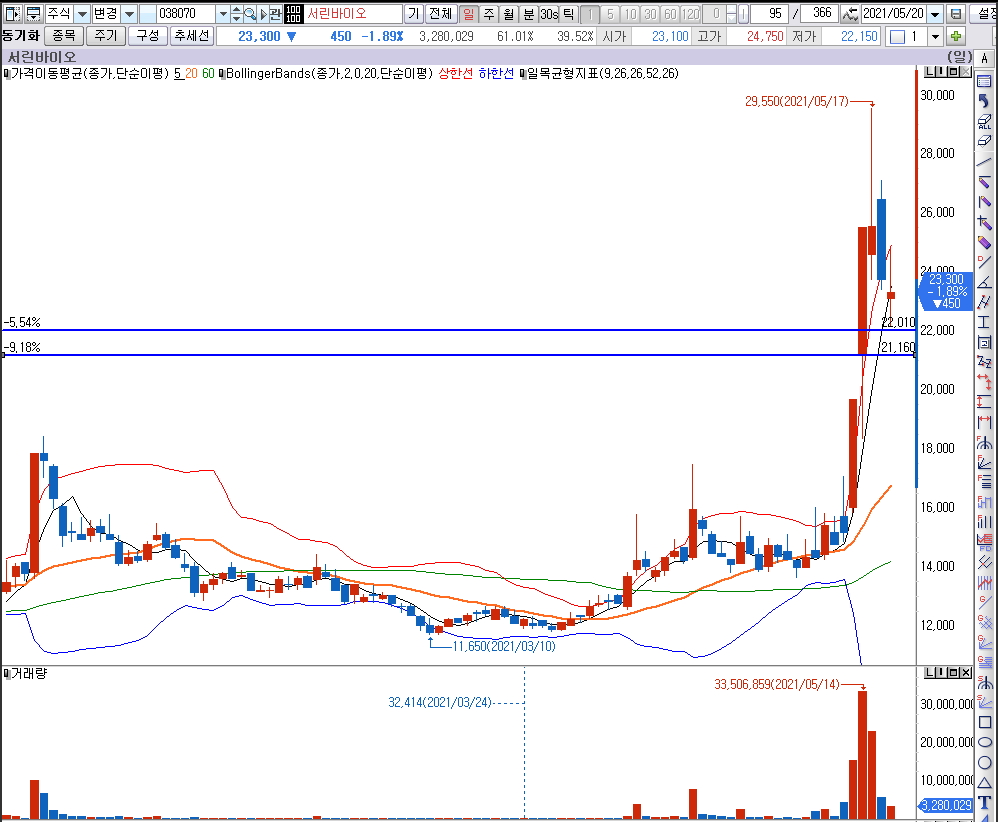
Task: Click the erase ALL tool icon
Action: tap(985, 121)
